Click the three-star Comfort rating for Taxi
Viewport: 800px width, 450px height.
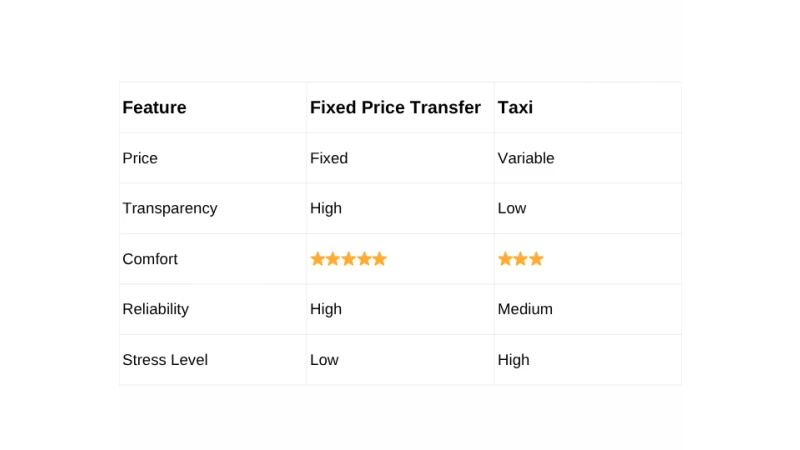(x=521, y=259)
